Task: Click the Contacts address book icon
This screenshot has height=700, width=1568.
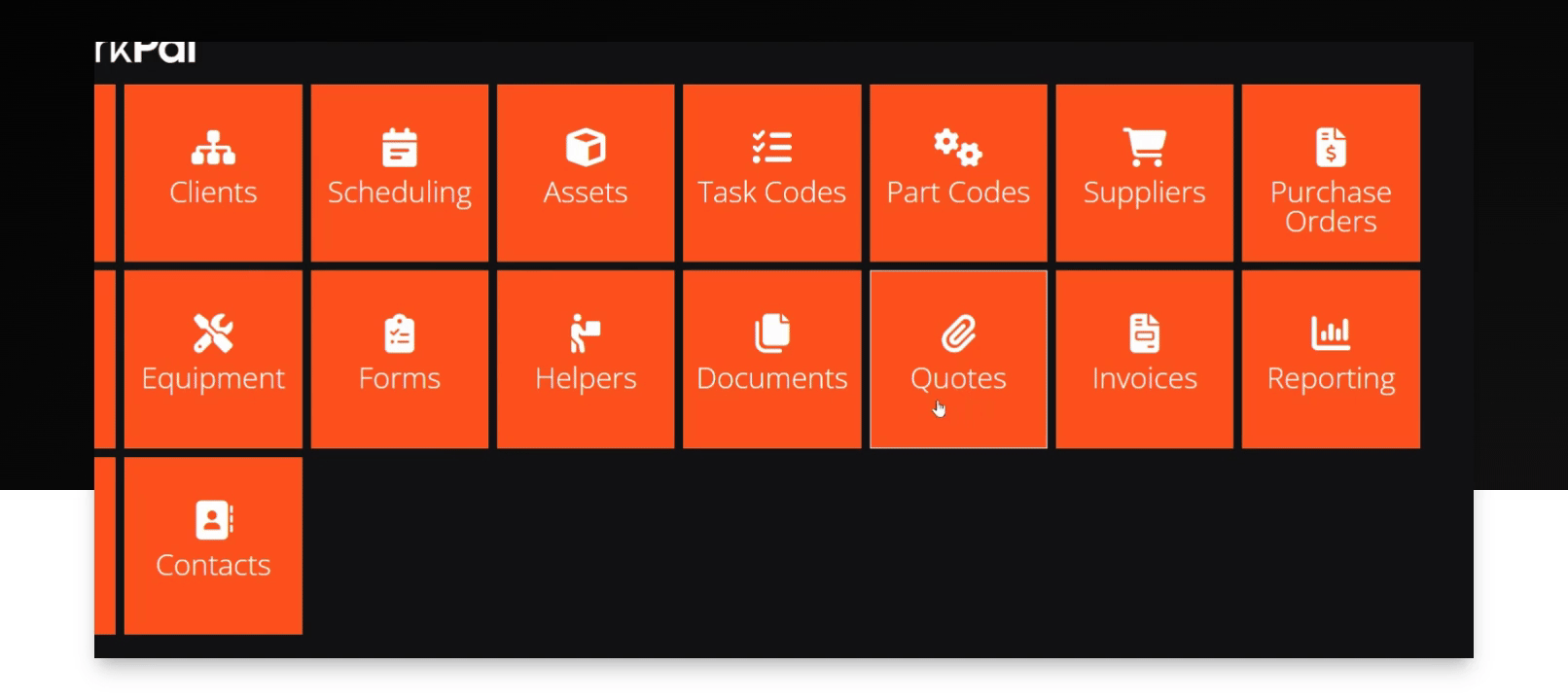Action: click(x=213, y=520)
